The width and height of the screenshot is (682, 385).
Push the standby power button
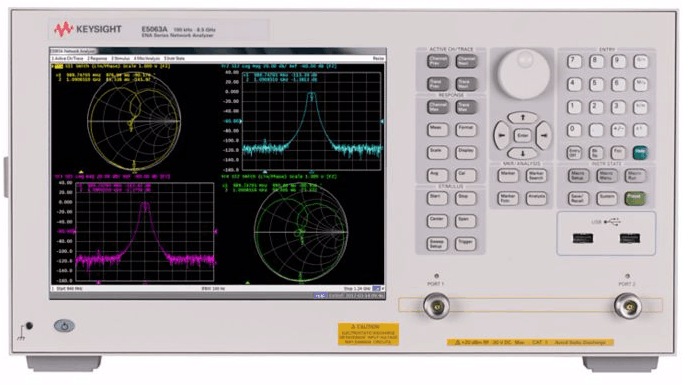tap(64, 326)
